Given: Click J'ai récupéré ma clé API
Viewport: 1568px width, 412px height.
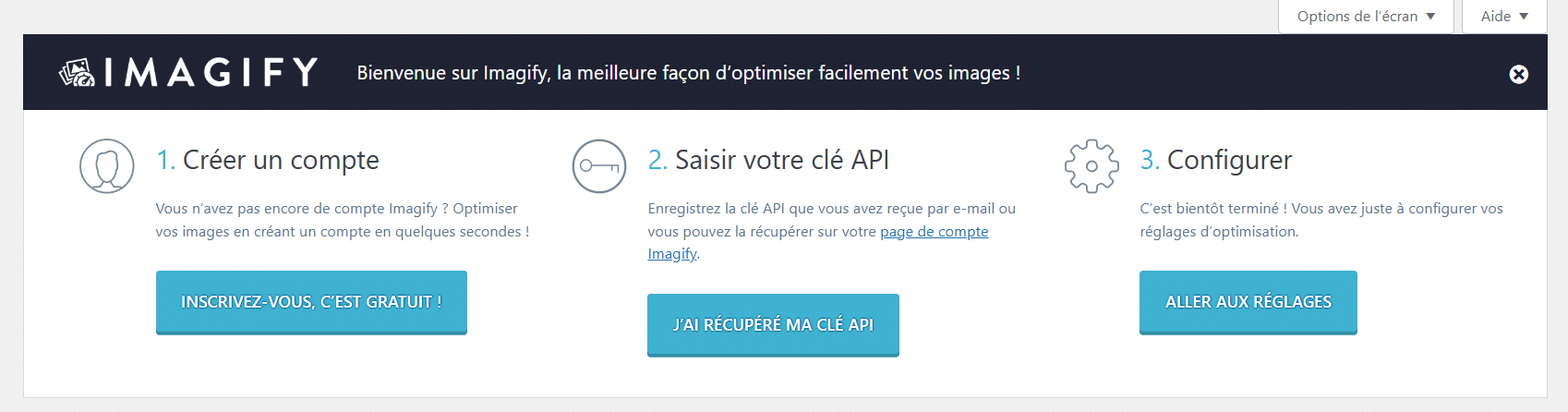Looking at the screenshot, I should (x=773, y=324).
